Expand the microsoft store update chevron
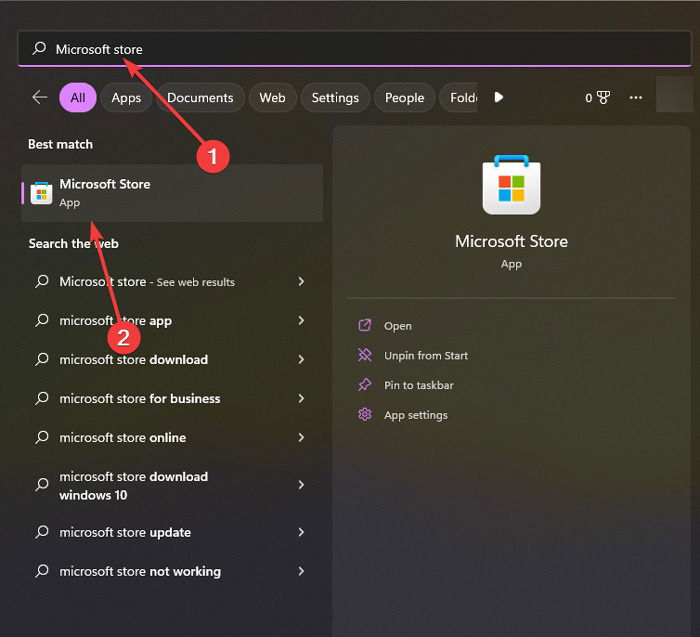Viewport: 700px width, 637px height. click(x=301, y=532)
